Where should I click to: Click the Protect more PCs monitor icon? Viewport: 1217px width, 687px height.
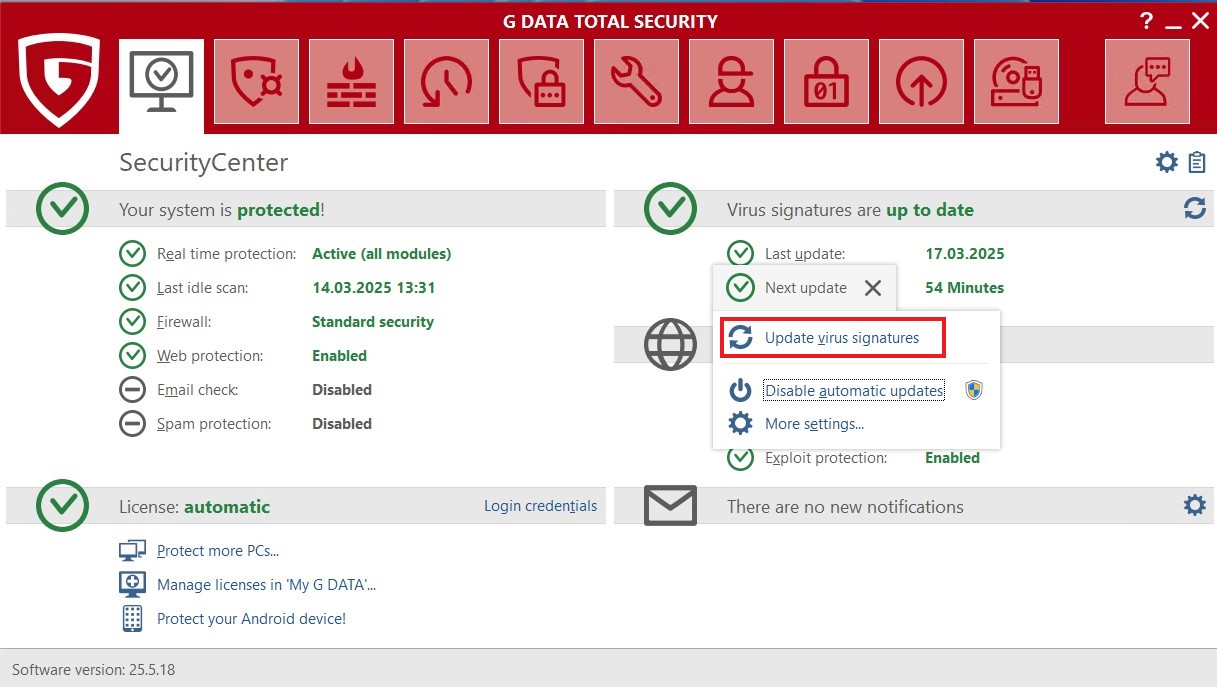[132, 550]
